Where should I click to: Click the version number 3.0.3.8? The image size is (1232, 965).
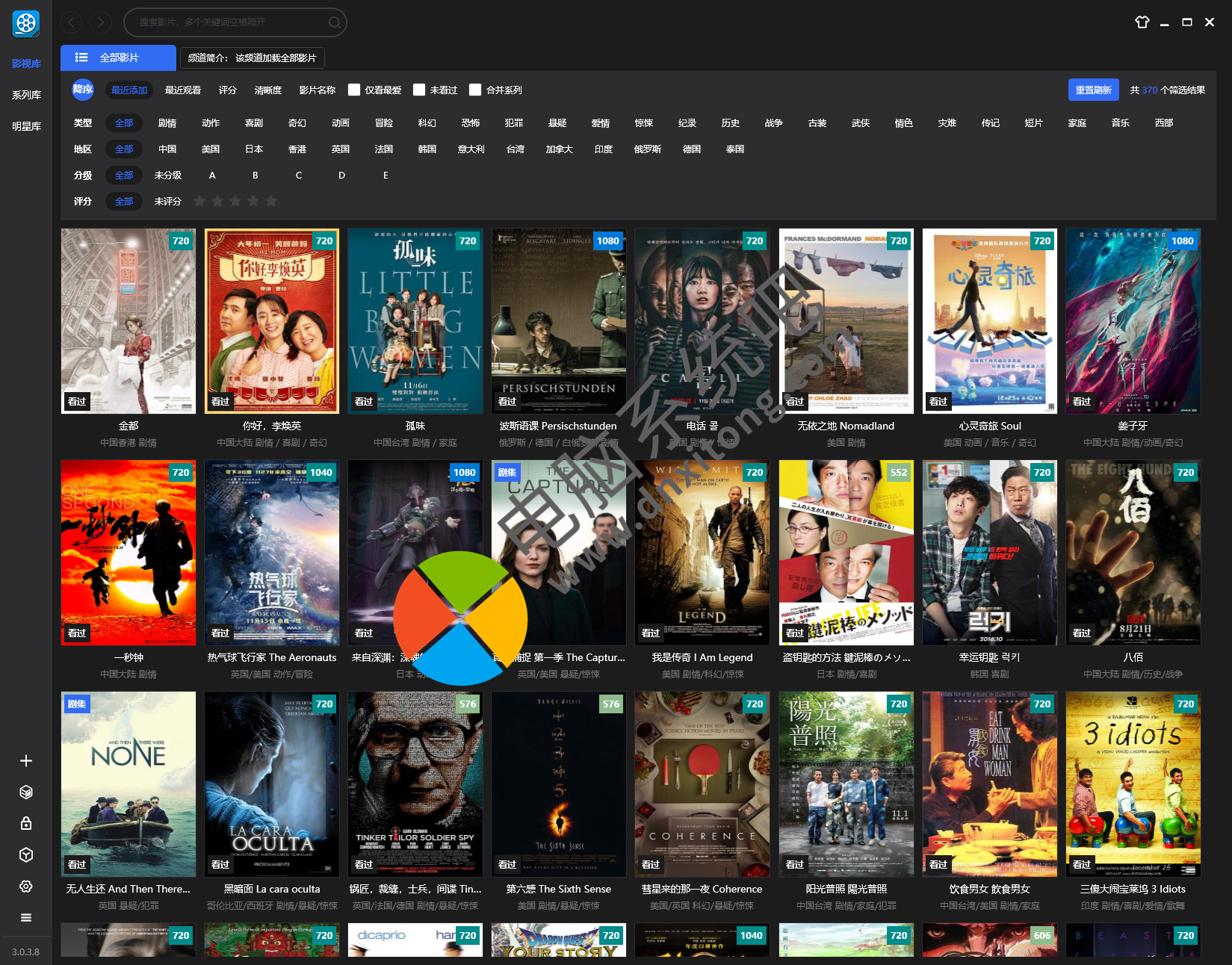26,952
